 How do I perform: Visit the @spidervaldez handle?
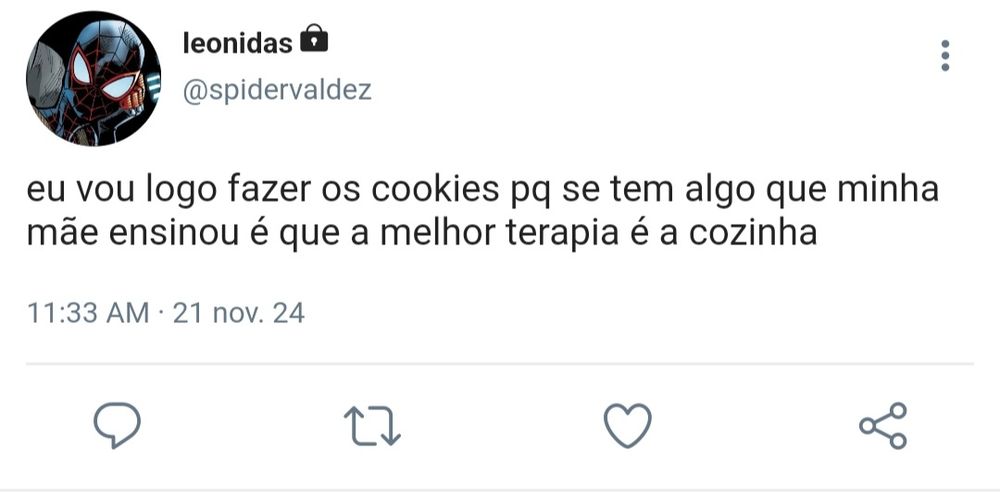[277, 91]
